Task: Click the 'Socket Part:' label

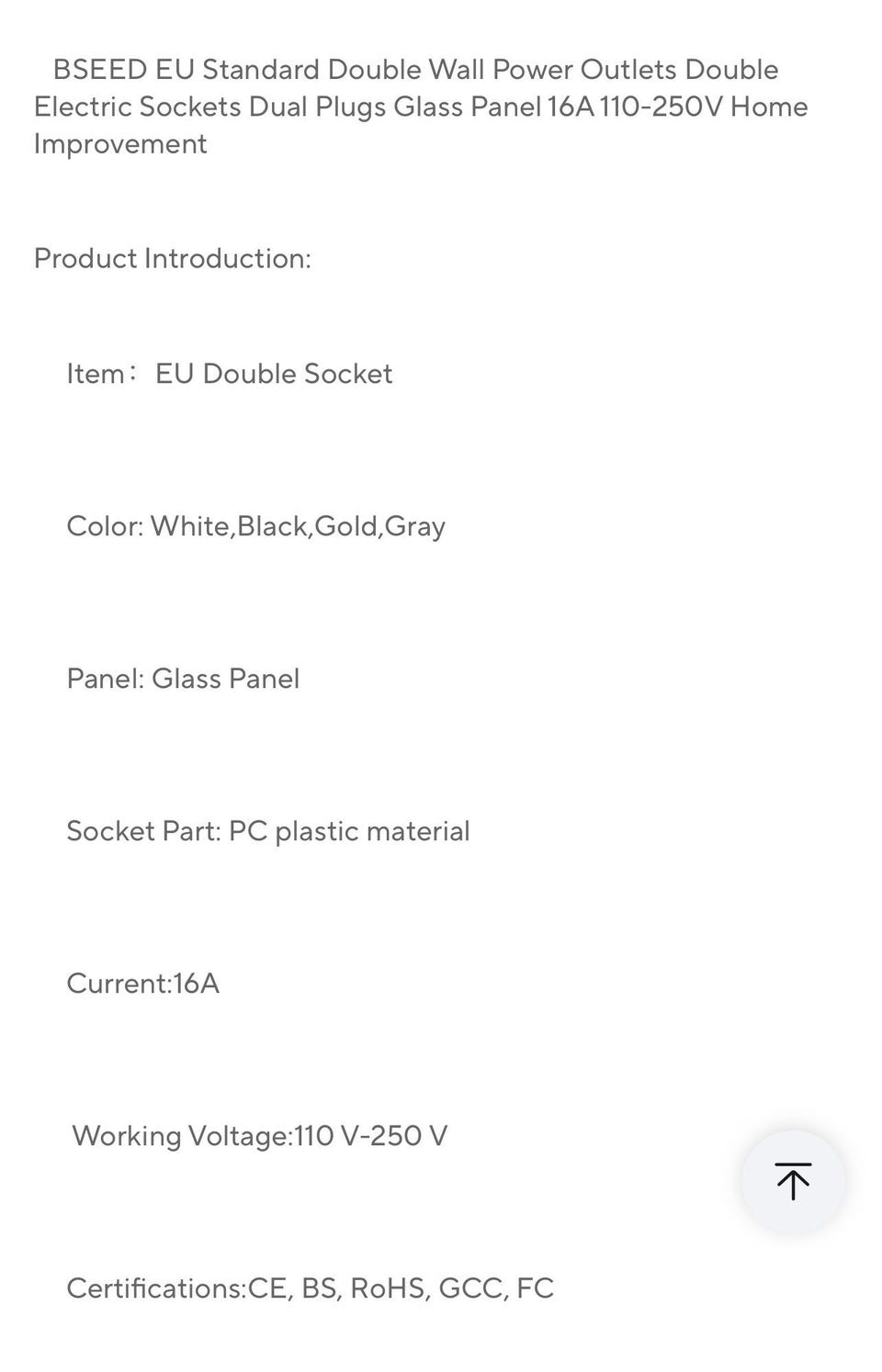Action: pyautogui.click(x=143, y=831)
